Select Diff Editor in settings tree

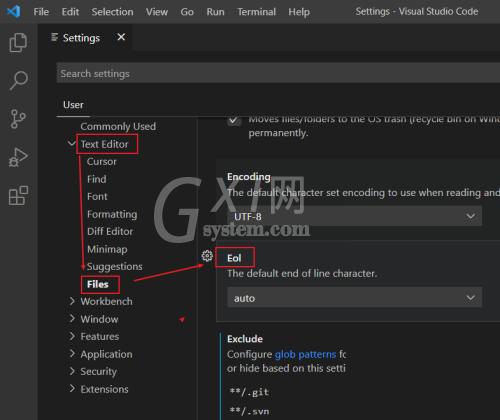pyautogui.click(x=110, y=232)
